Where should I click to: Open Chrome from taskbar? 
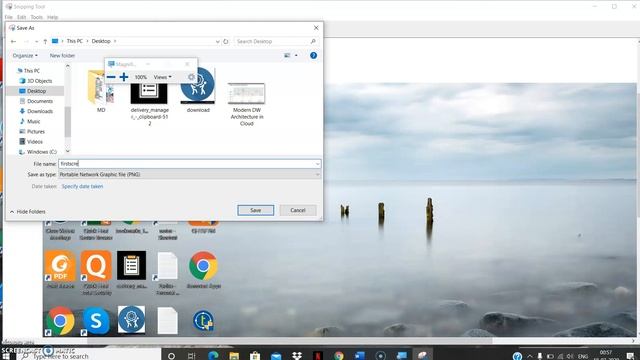[338, 356]
